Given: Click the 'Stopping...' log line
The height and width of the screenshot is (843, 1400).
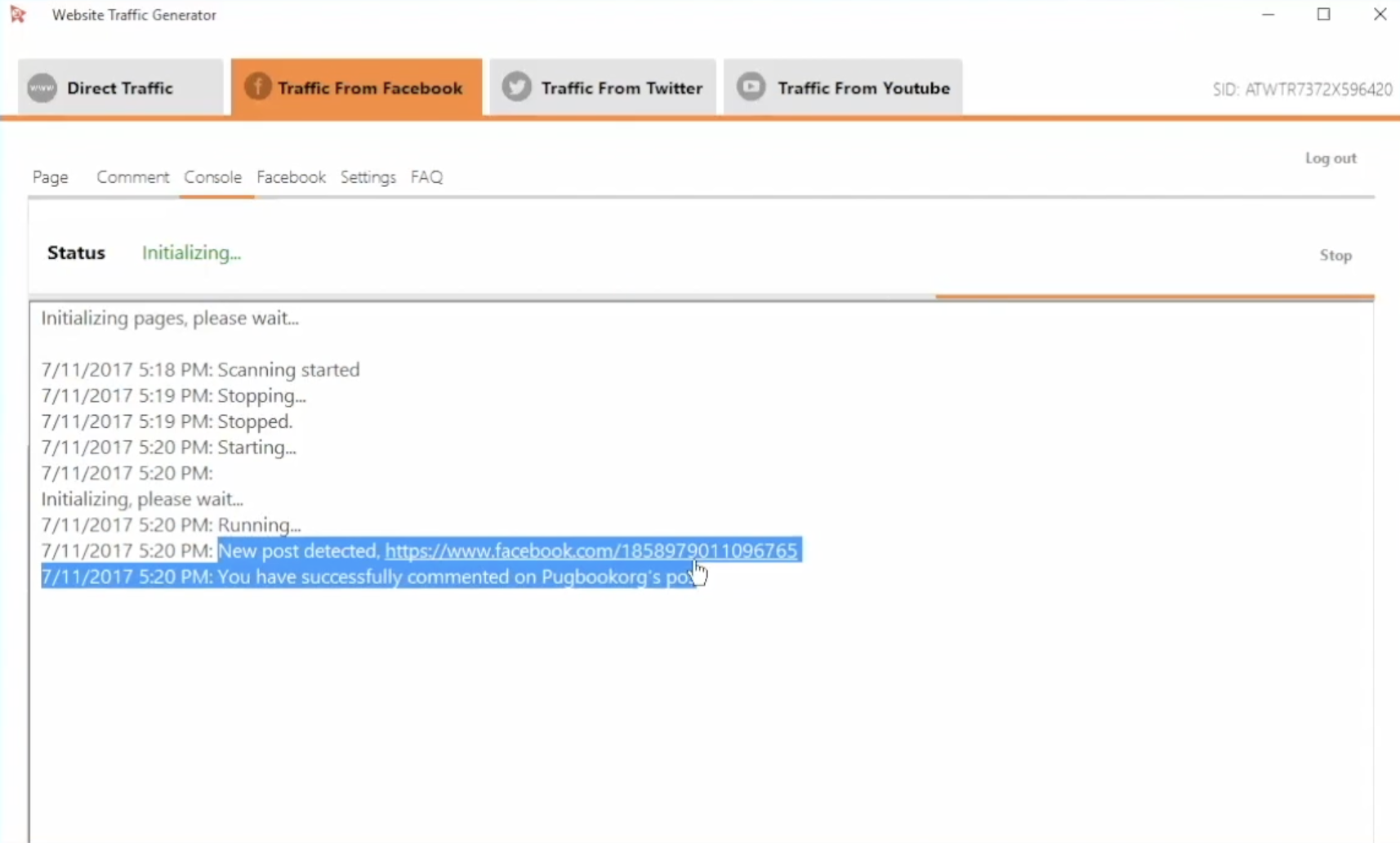Looking at the screenshot, I should (174, 396).
